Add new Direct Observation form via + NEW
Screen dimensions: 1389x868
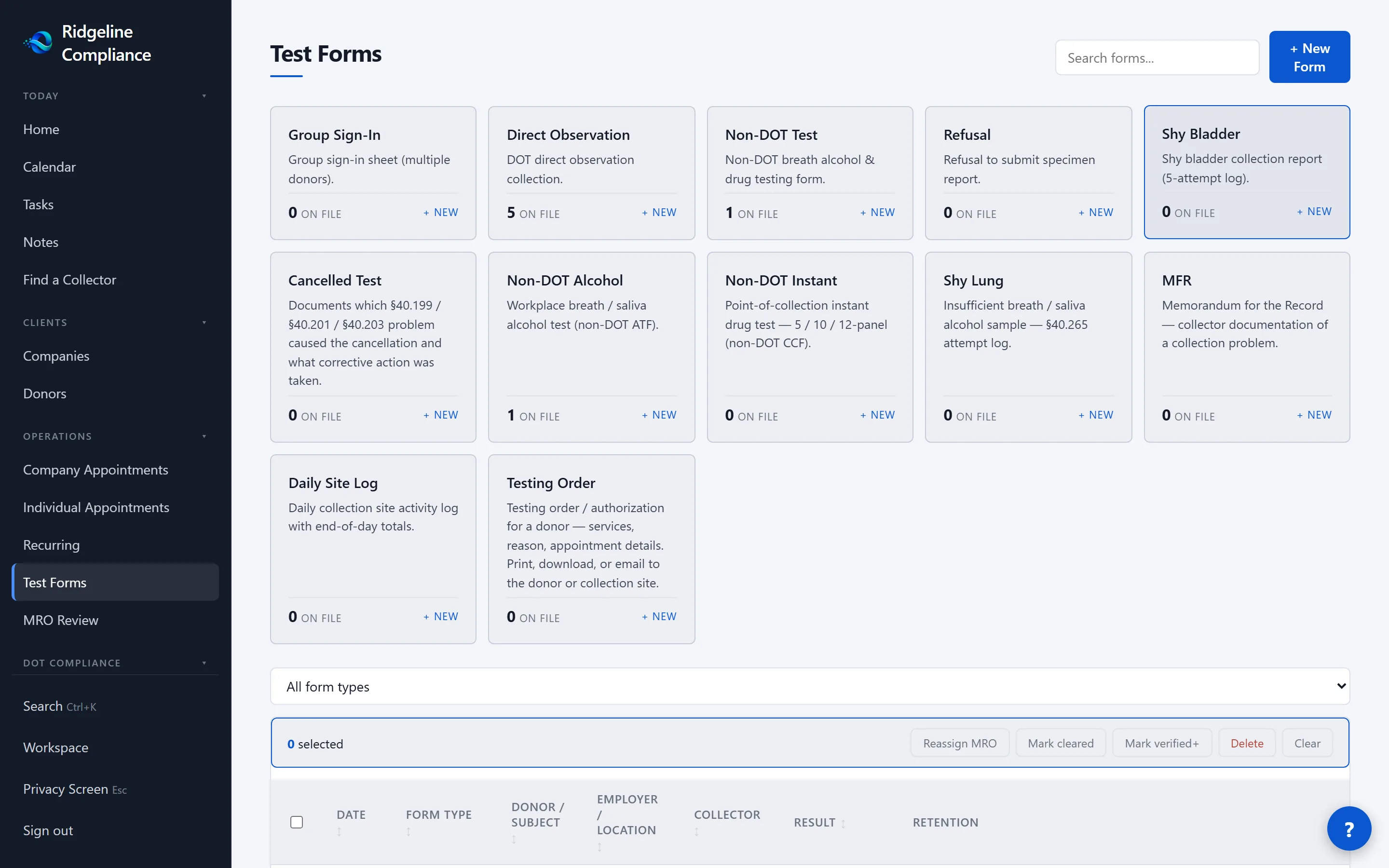(x=659, y=212)
